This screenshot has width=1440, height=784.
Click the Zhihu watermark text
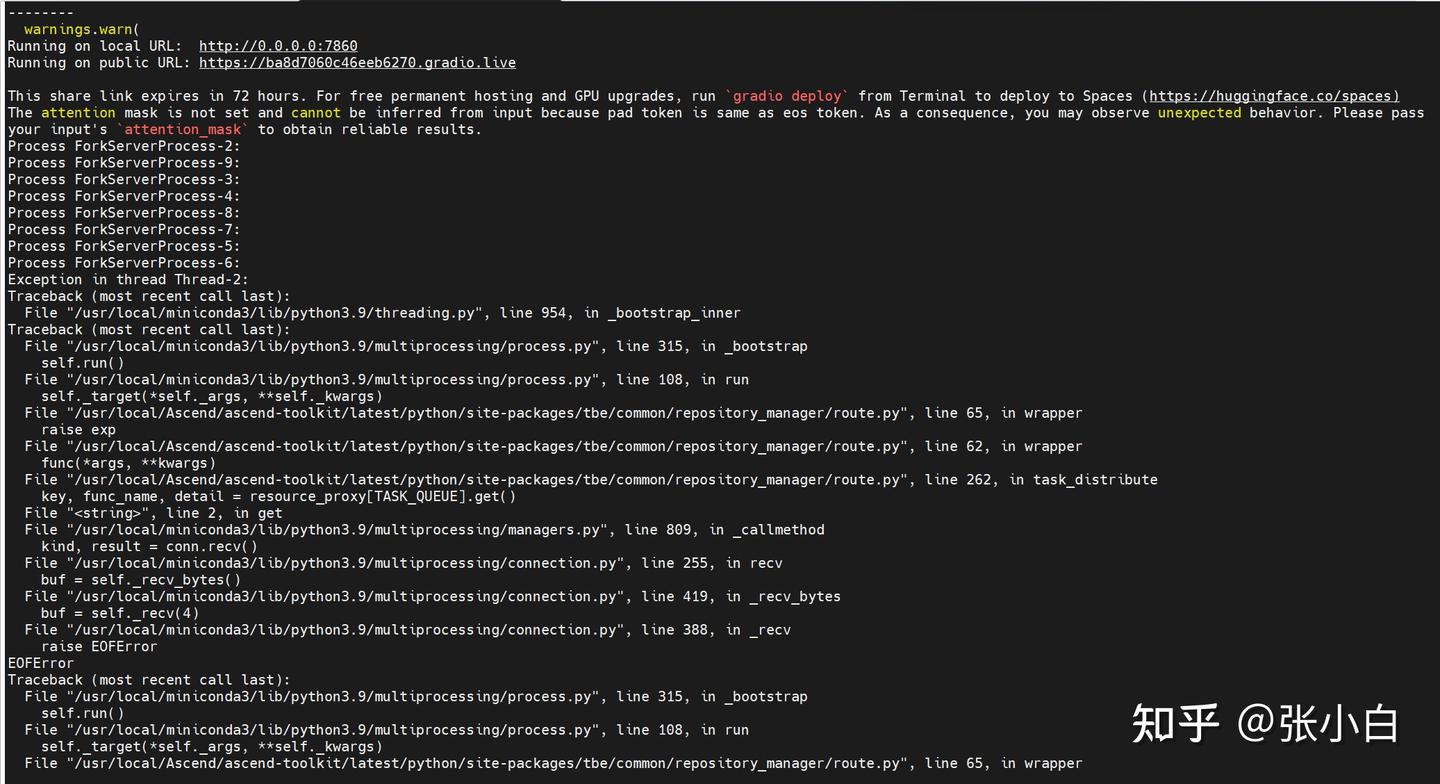coord(1264,724)
